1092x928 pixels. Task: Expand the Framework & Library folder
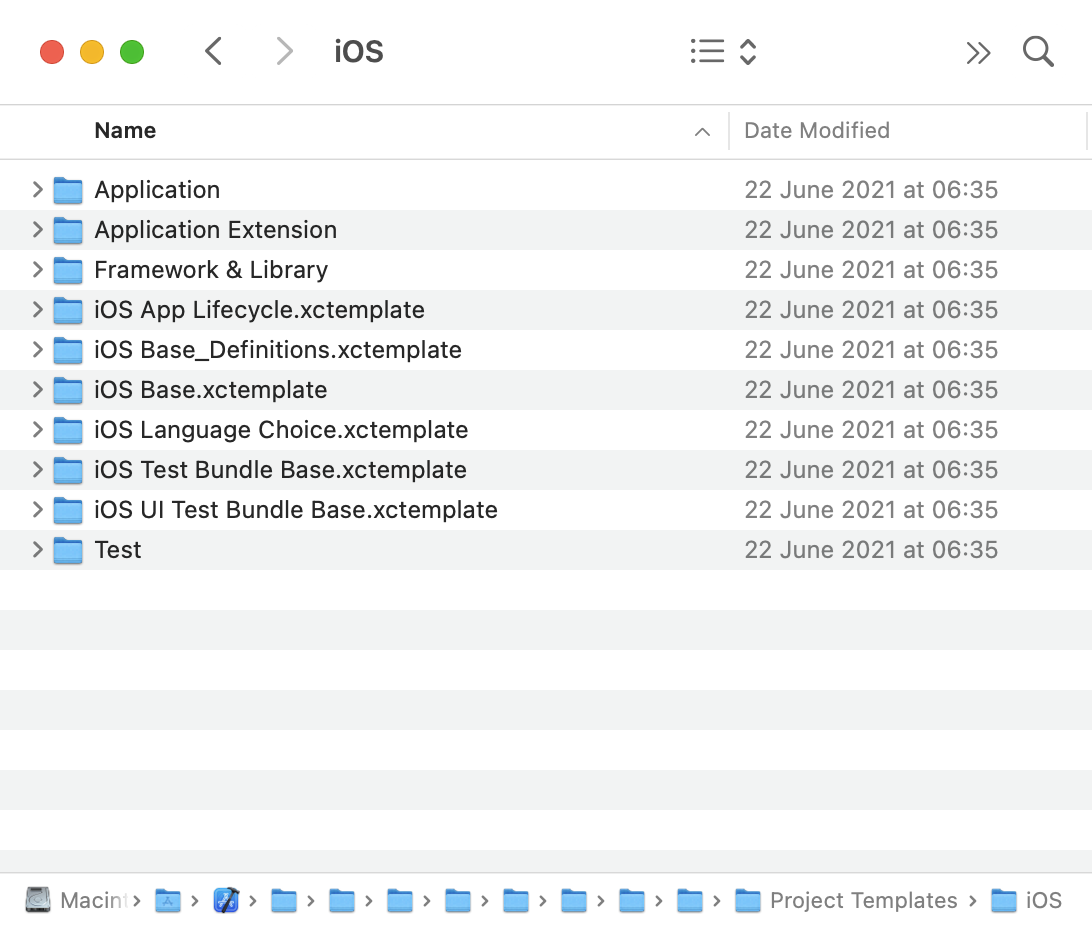pos(38,269)
